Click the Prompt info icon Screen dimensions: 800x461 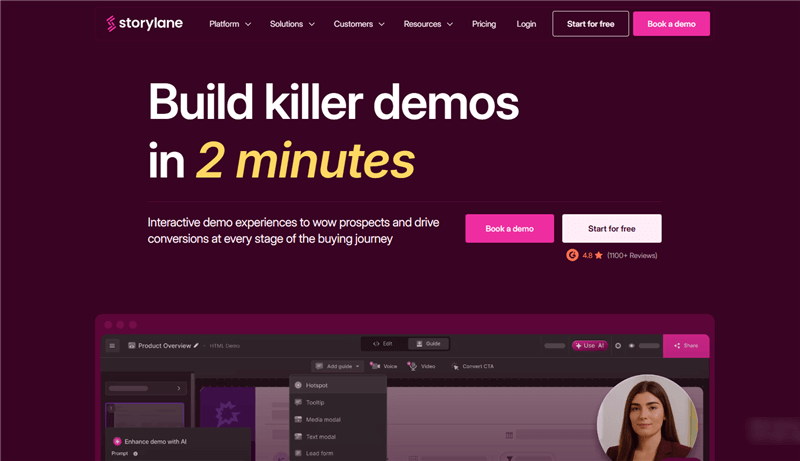[136, 453]
